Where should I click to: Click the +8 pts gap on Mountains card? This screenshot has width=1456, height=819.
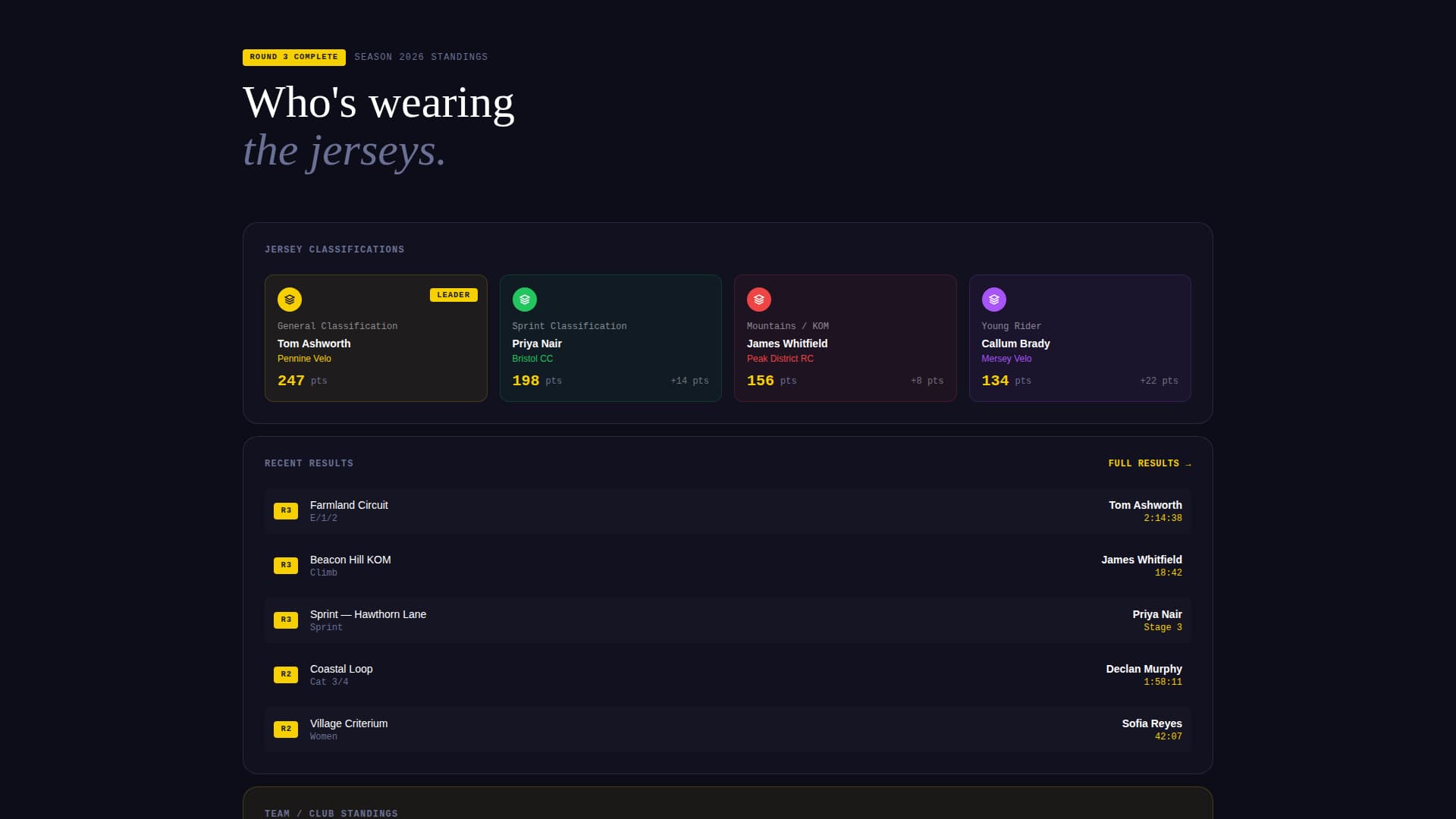pos(927,381)
